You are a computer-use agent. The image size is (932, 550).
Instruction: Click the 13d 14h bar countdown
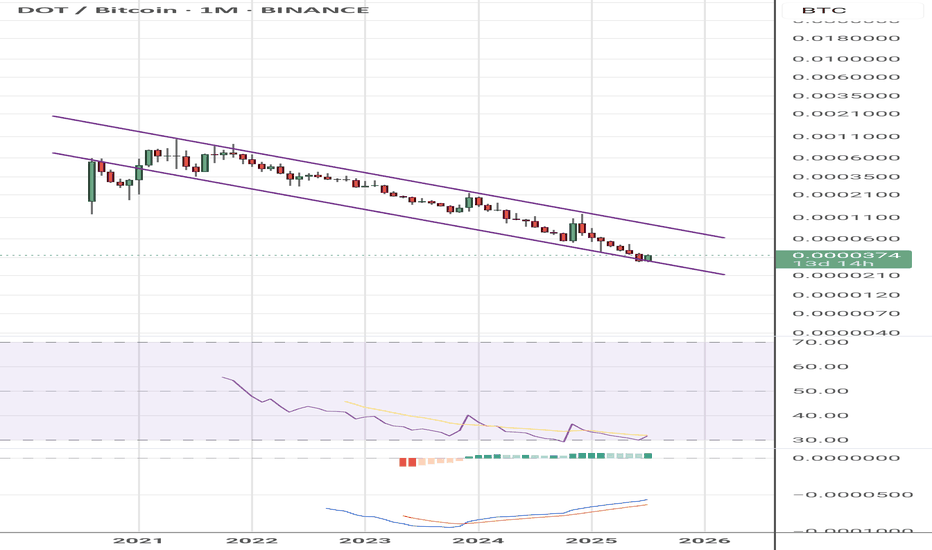point(835,264)
